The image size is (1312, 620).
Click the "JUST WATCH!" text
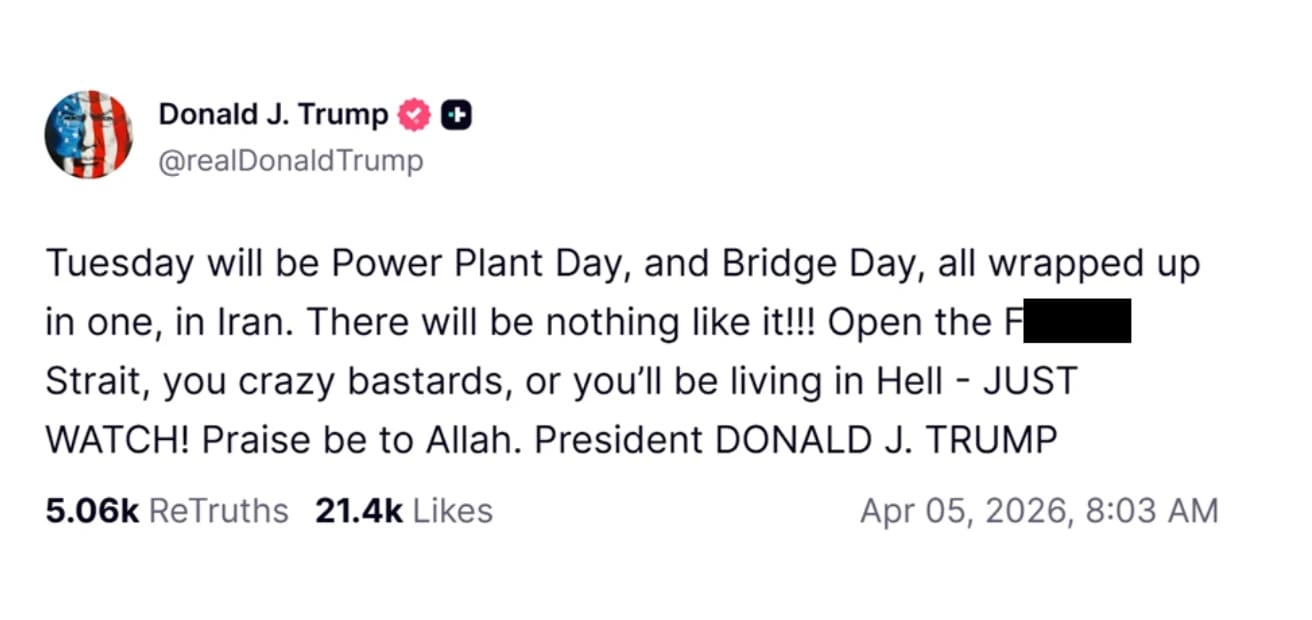[1029, 381]
